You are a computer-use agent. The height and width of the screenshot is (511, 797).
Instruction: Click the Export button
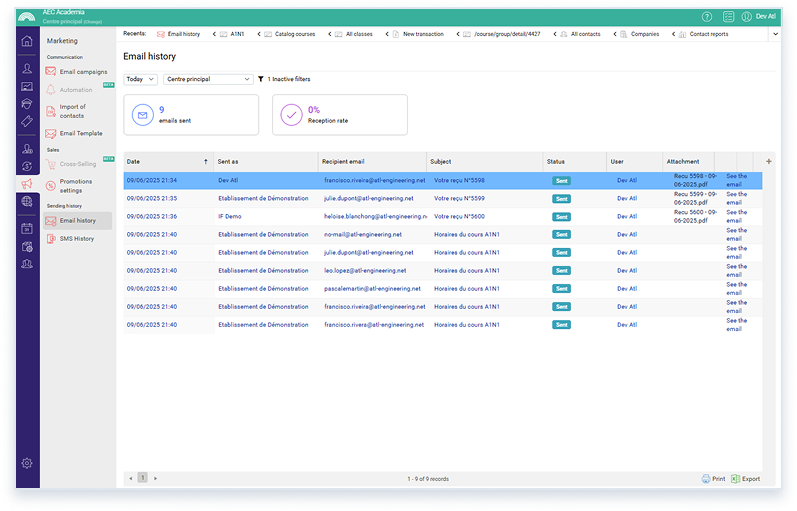click(745, 479)
